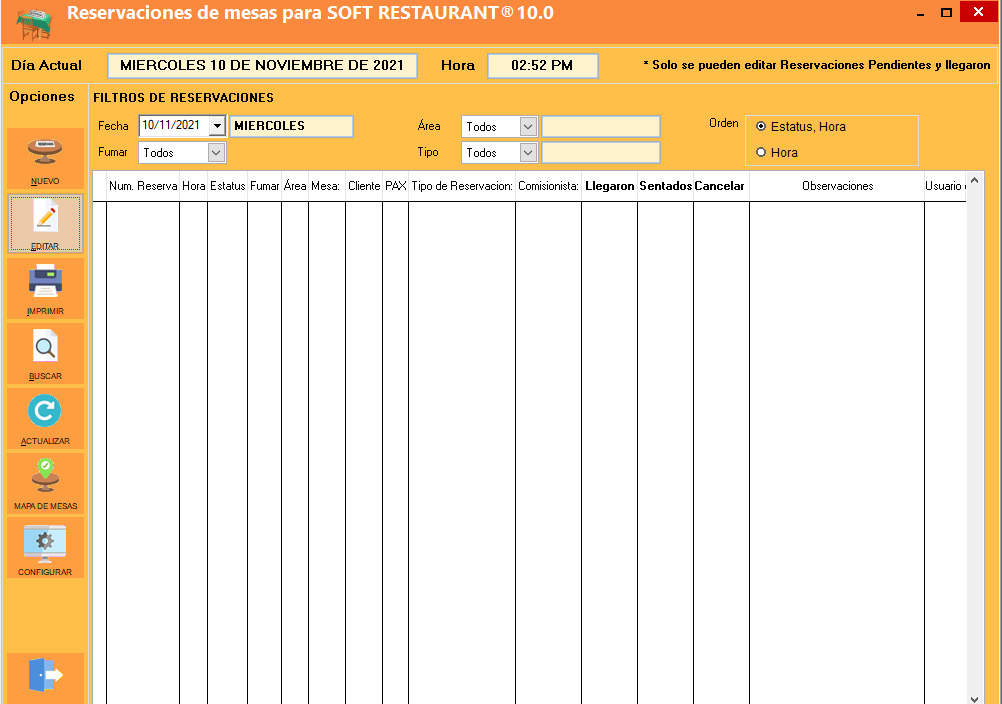Click the Llegaron column header
Screen dimensions: 1002x704
(610, 186)
